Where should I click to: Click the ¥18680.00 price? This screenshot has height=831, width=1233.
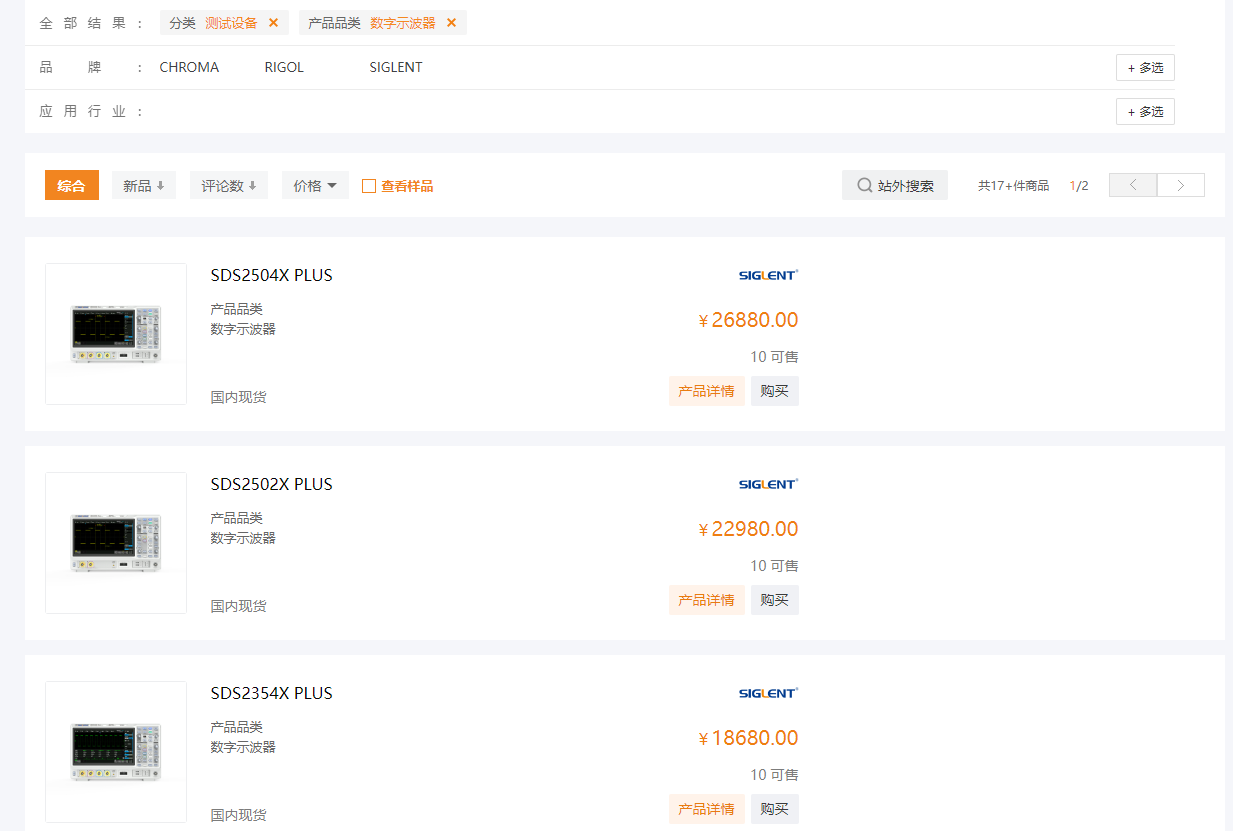(x=748, y=738)
